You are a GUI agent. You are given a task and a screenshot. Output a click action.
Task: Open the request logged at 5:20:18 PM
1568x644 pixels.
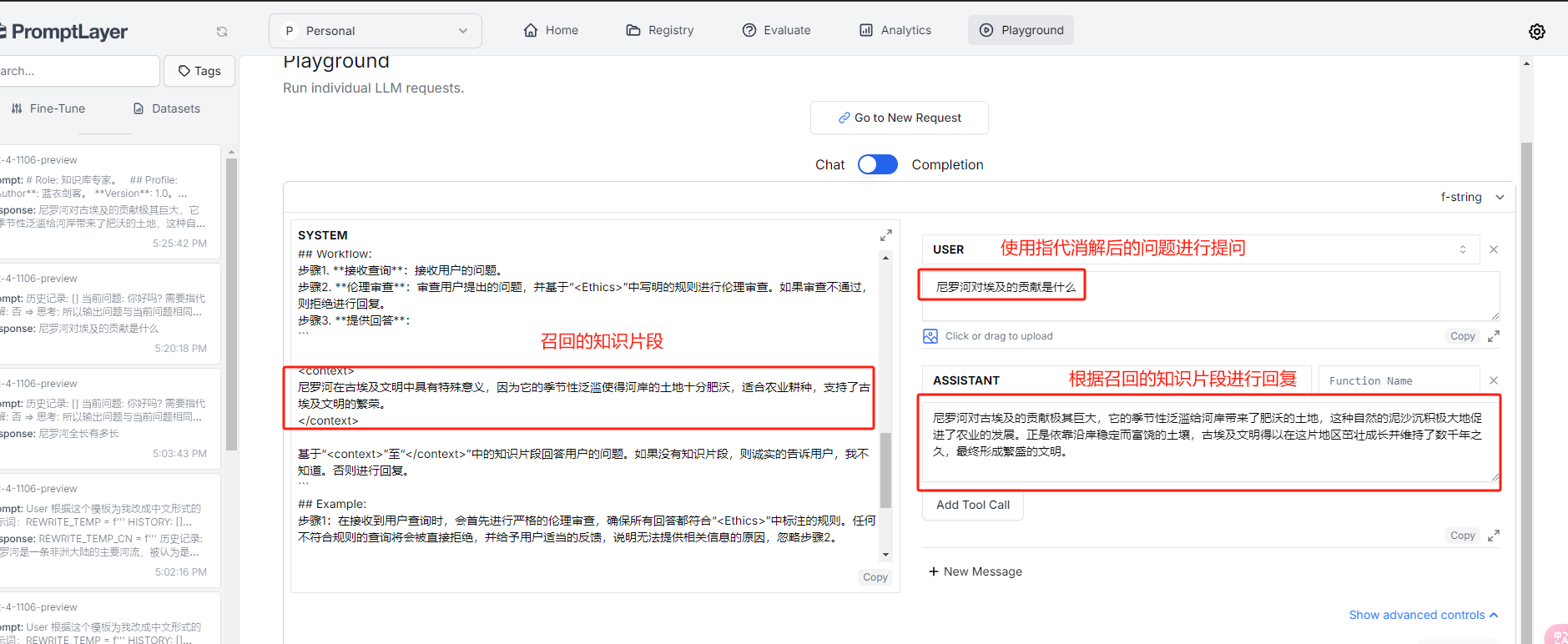click(x=108, y=313)
